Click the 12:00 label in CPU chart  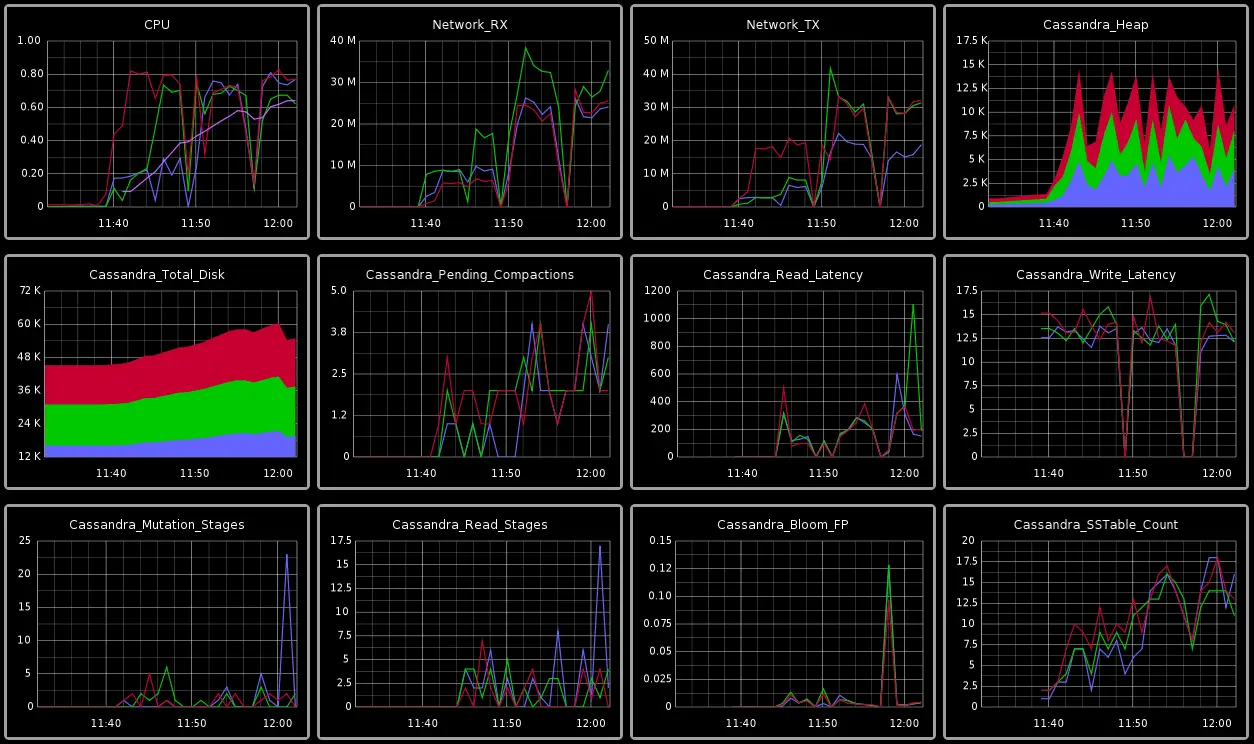(x=277, y=223)
